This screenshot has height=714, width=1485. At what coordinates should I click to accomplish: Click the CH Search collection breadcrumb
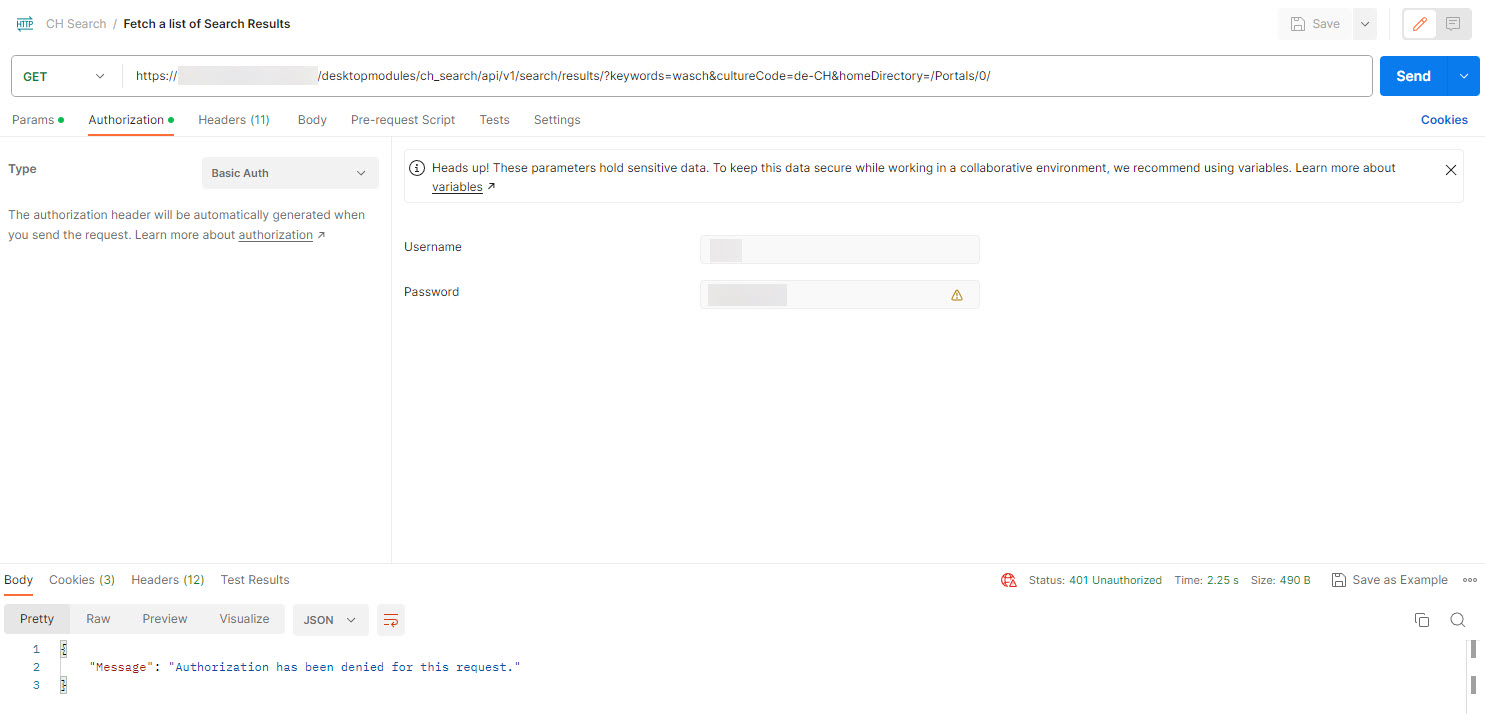(x=76, y=24)
